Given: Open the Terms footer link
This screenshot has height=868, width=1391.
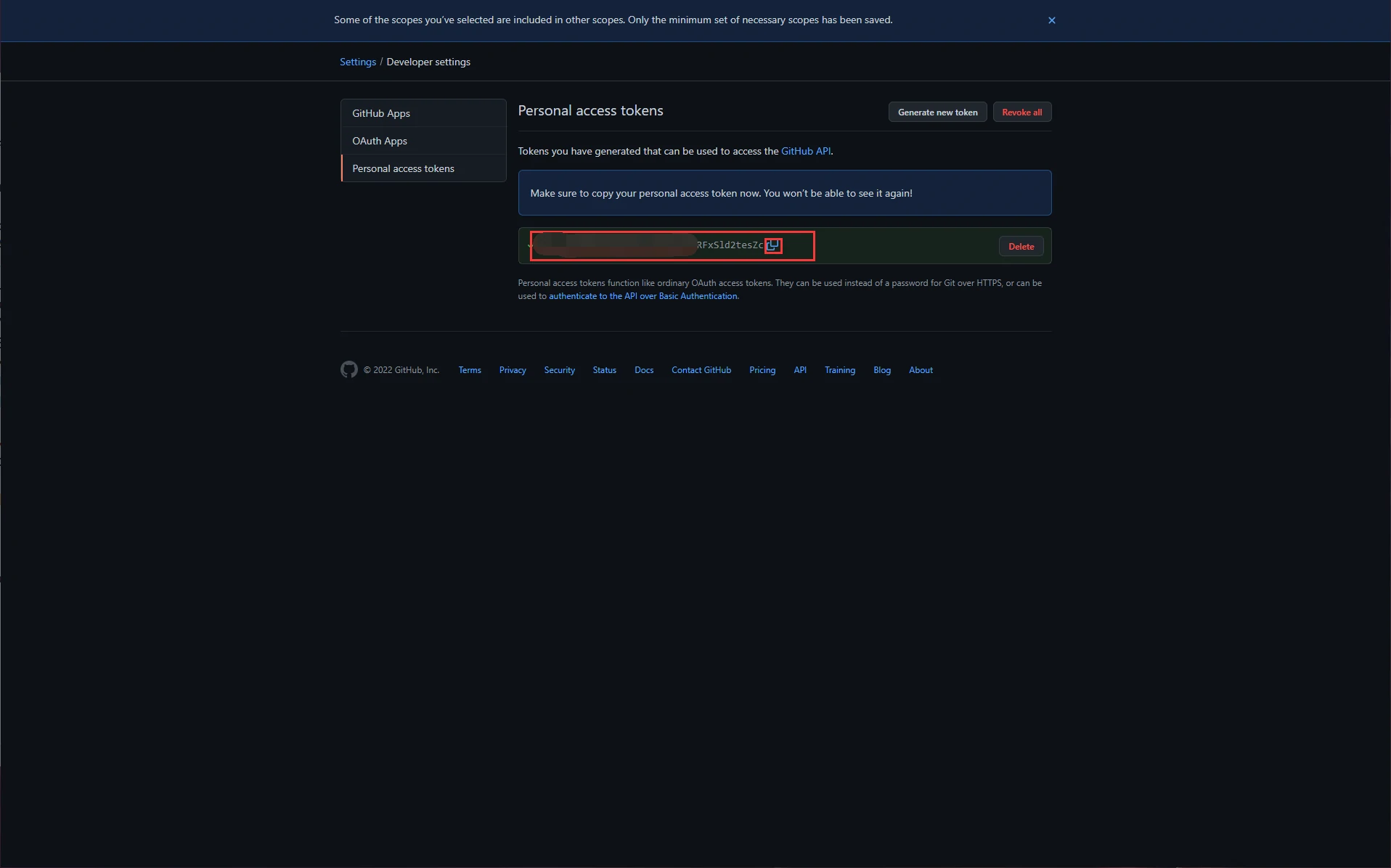Looking at the screenshot, I should point(470,370).
